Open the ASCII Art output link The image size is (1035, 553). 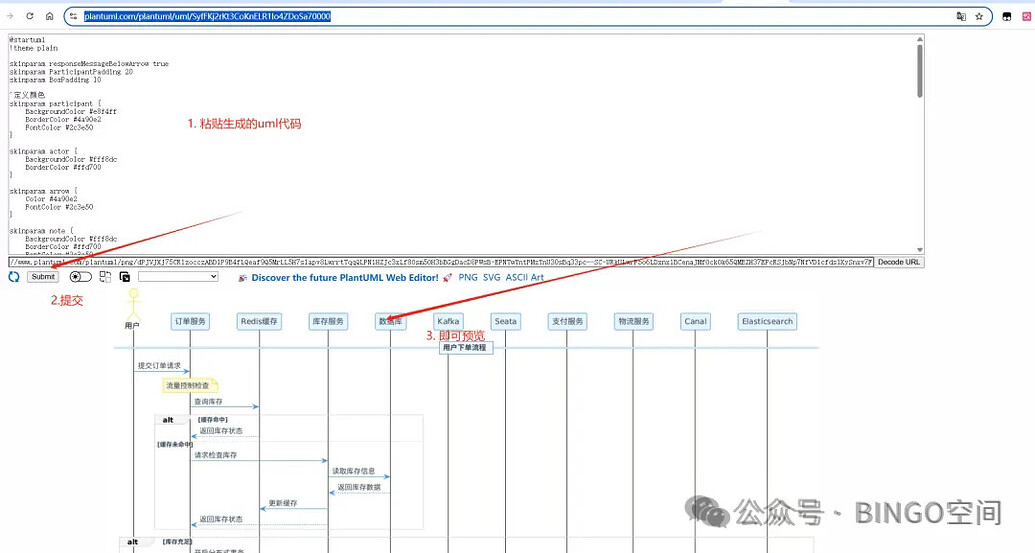[x=525, y=278]
